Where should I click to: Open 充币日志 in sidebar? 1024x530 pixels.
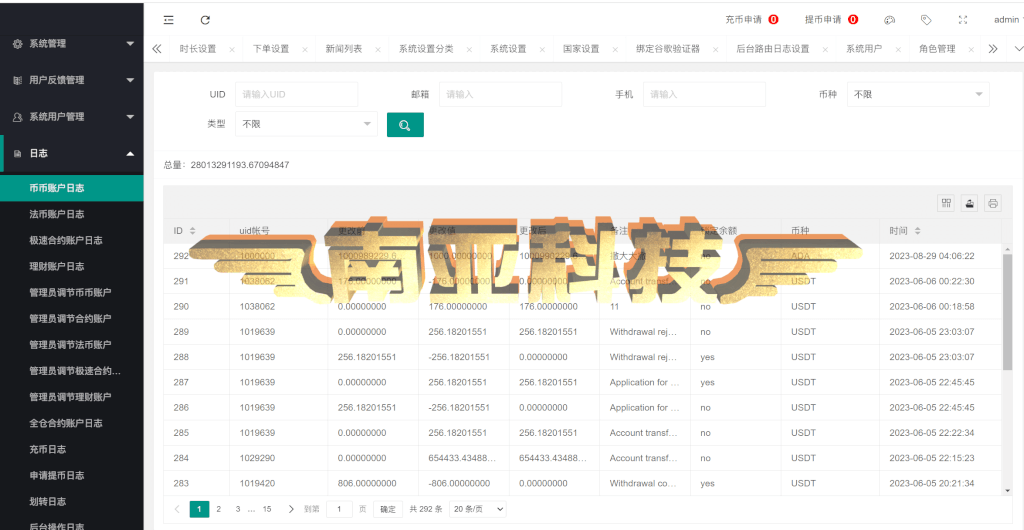[x=72, y=449]
